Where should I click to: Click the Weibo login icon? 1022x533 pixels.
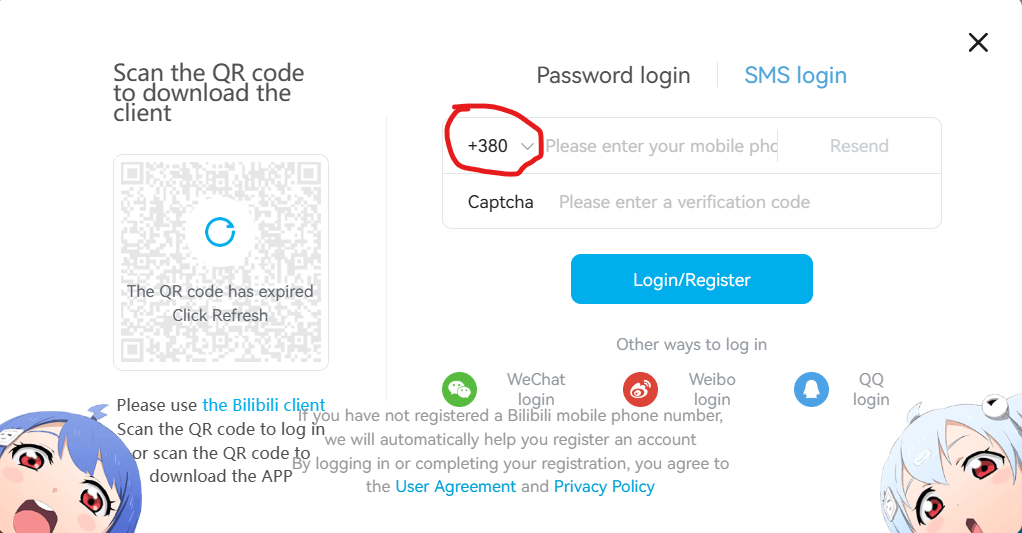(x=641, y=389)
